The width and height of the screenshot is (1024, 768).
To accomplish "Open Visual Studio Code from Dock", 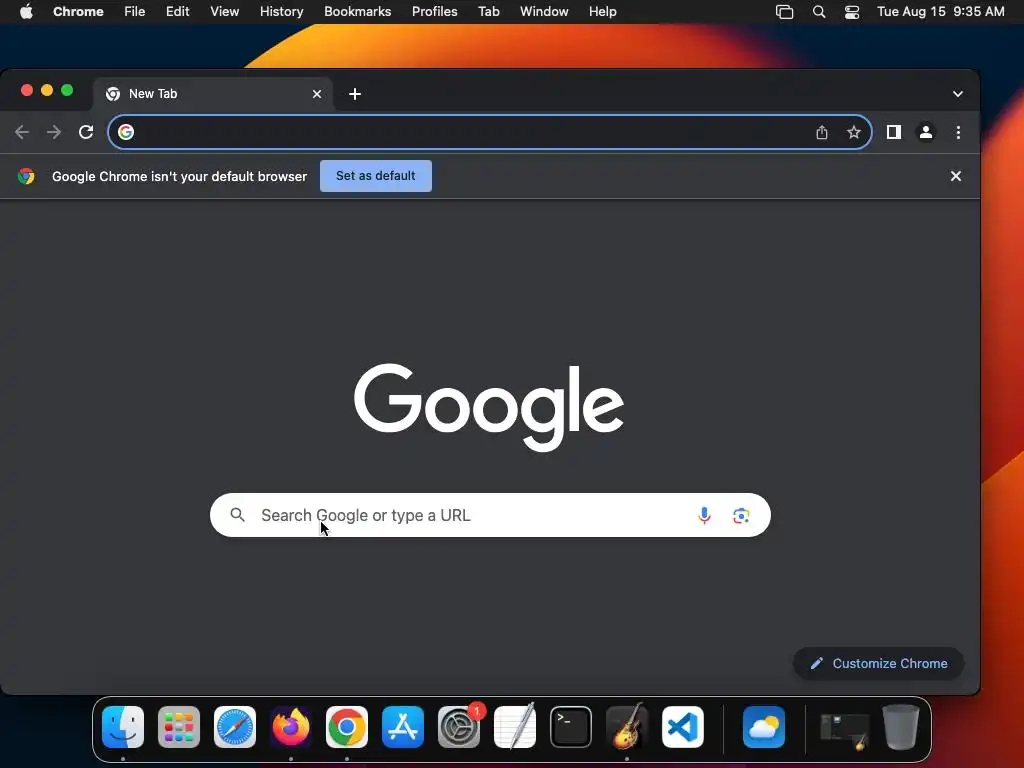I will coord(683,727).
